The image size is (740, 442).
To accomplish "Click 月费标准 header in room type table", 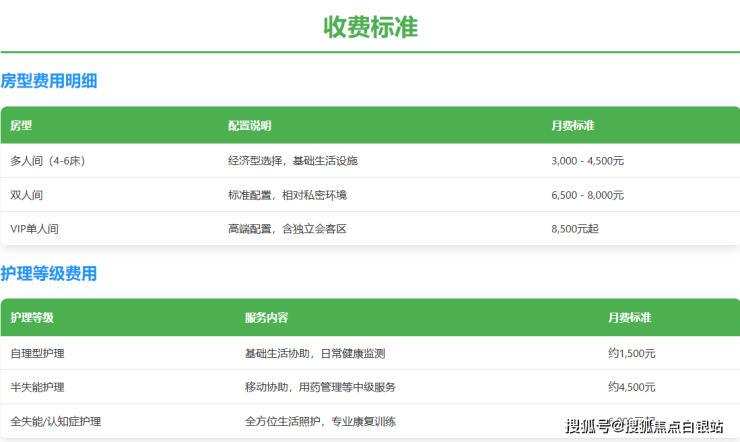I will click(x=573, y=126).
